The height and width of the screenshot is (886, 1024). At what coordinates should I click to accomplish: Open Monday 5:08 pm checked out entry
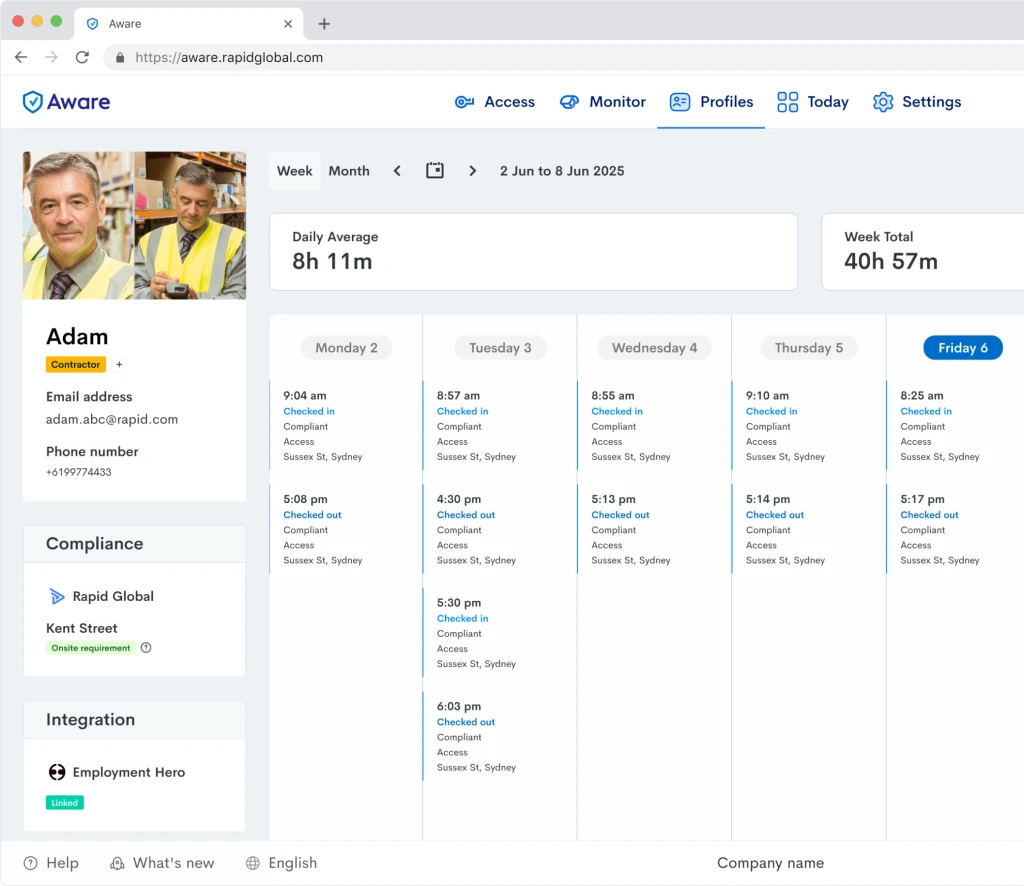coord(345,530)
